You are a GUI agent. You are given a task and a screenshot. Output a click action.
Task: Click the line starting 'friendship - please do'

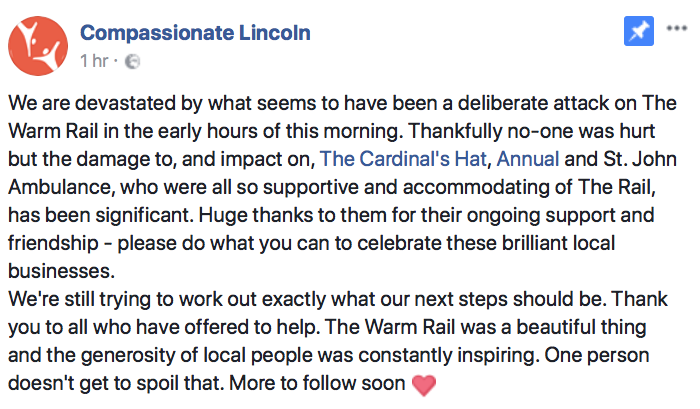pos(312,243)
